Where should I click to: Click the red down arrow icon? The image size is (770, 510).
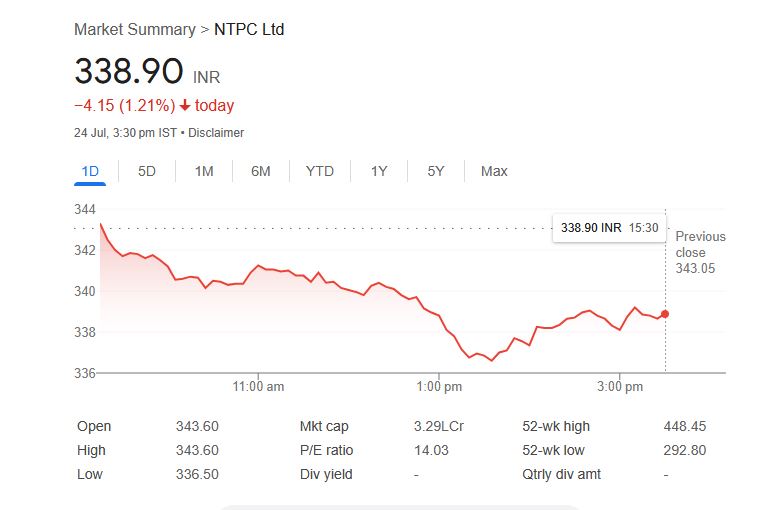pos(185,106)
